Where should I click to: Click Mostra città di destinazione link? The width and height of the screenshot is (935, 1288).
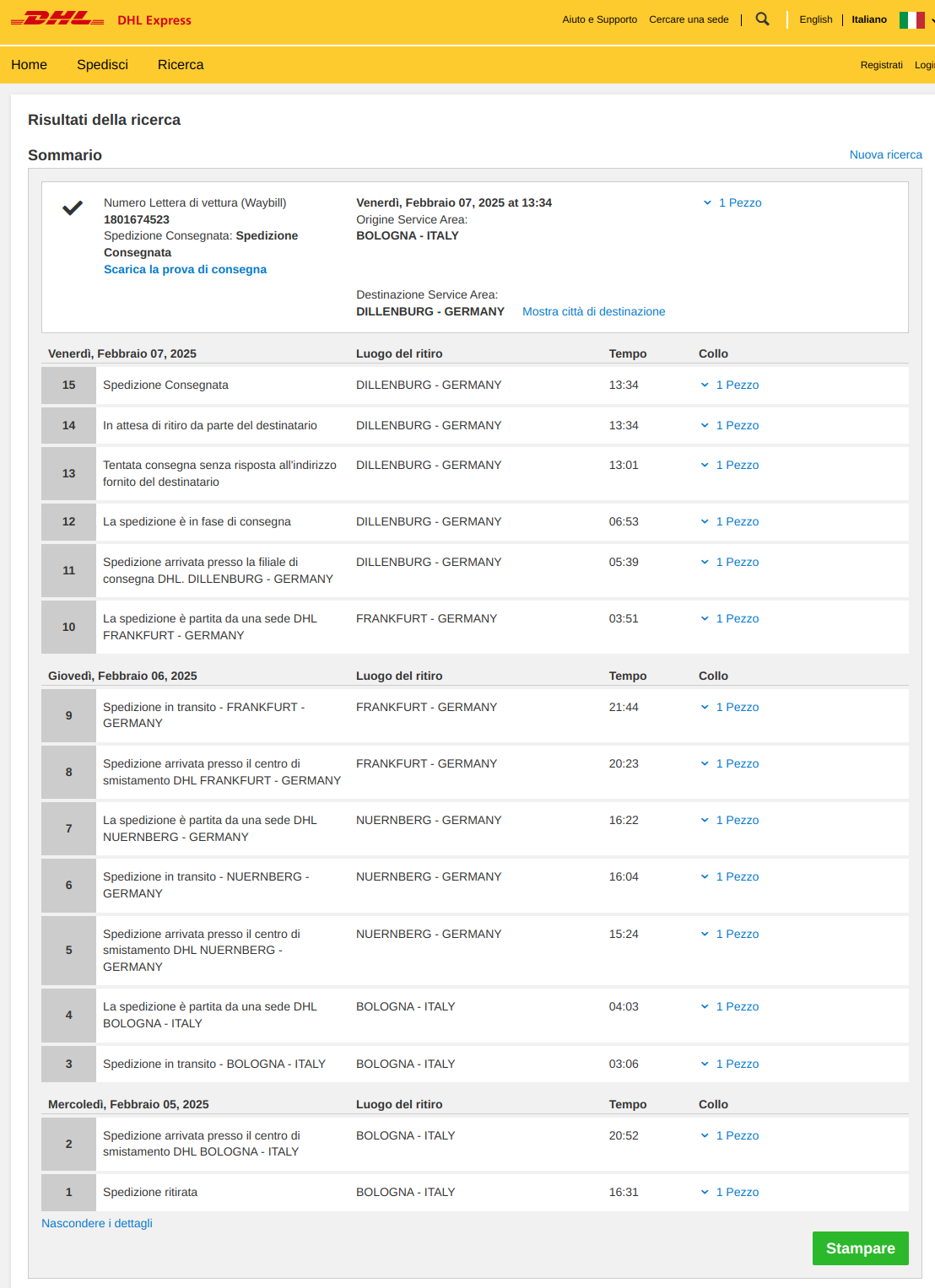[594, 311]
